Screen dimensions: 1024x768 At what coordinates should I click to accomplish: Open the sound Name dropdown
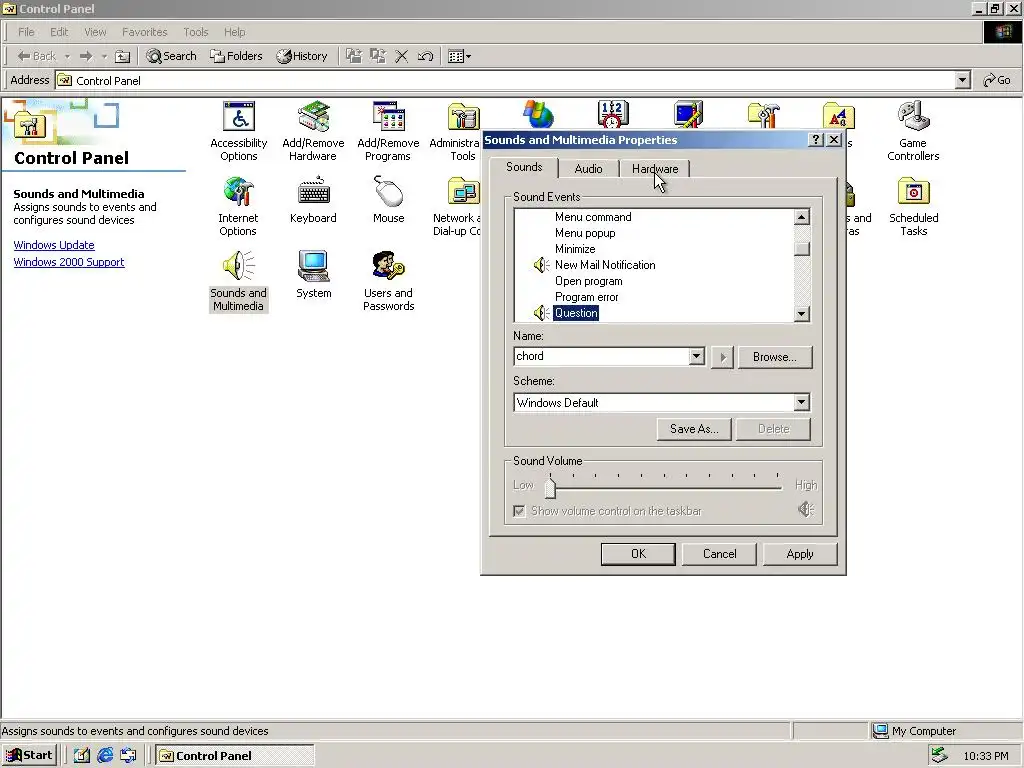[697, 357]
